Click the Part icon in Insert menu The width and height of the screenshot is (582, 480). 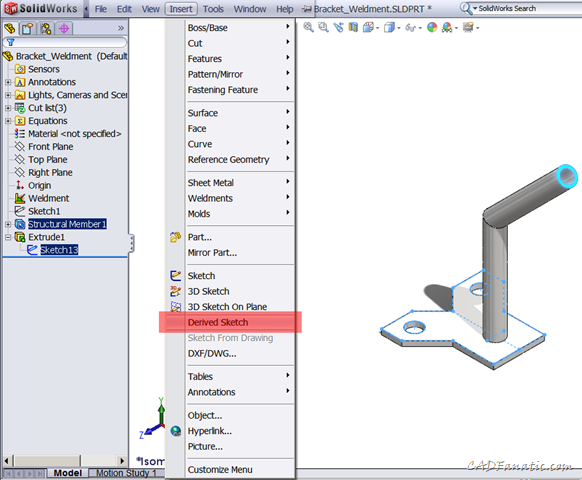pyautogui.click(x=176, y=237)
